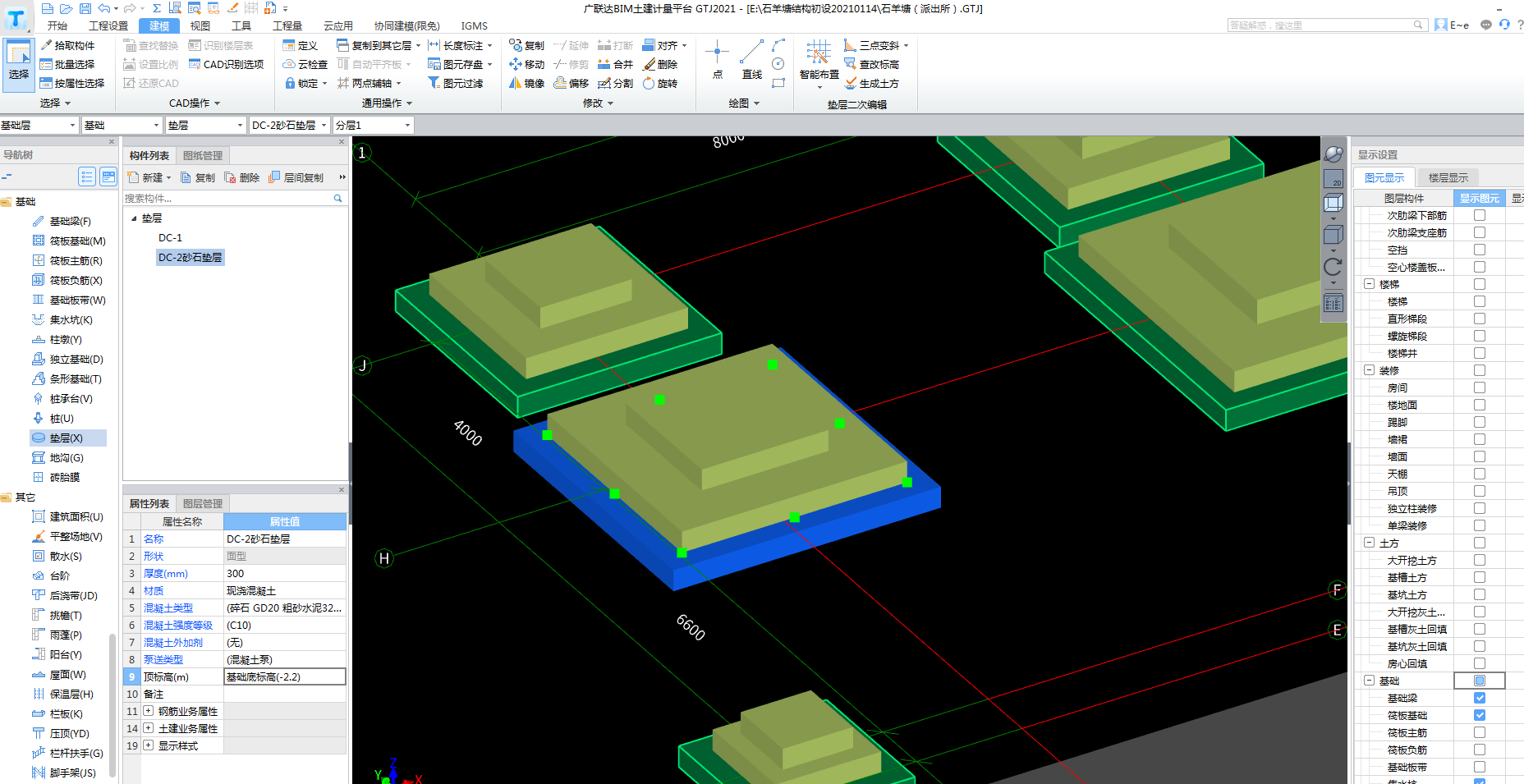Viewport: 1524px width, 784px height.
Task: Collapse the 垫层 tree node in component list
Action: click(x=134, y=218)
